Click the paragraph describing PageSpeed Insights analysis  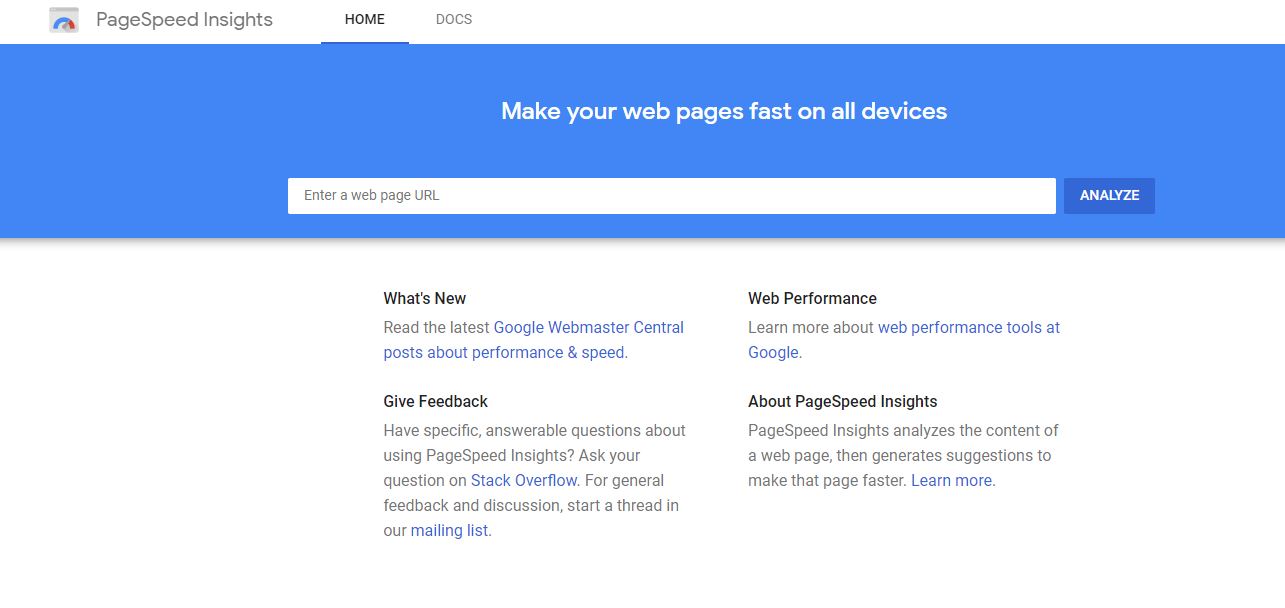(903, 455)
